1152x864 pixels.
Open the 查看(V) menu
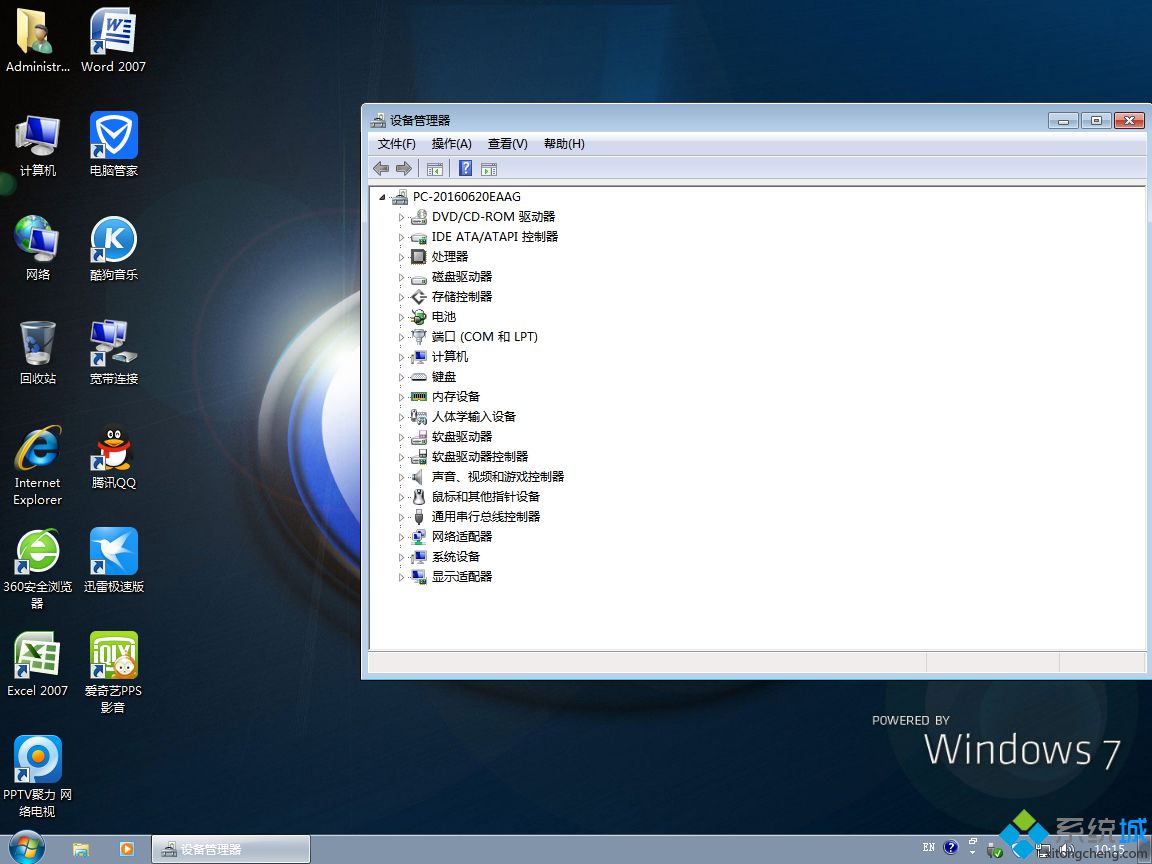pyautogui.click(x=508, y=144)
